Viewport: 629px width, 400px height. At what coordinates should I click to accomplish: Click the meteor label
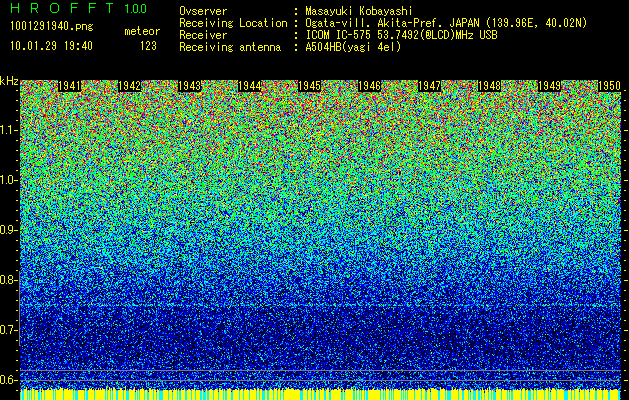pyautogui.click(x=142, y=31)
